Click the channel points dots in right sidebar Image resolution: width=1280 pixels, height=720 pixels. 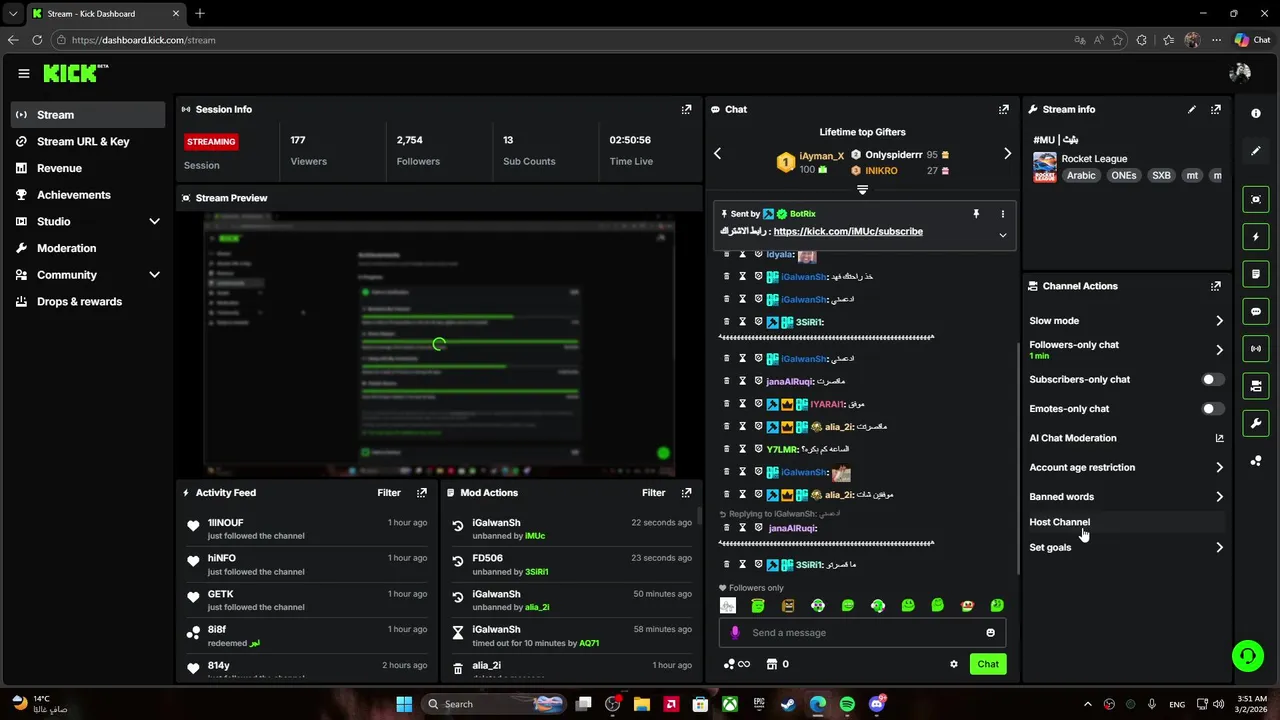click(1256, 460)
